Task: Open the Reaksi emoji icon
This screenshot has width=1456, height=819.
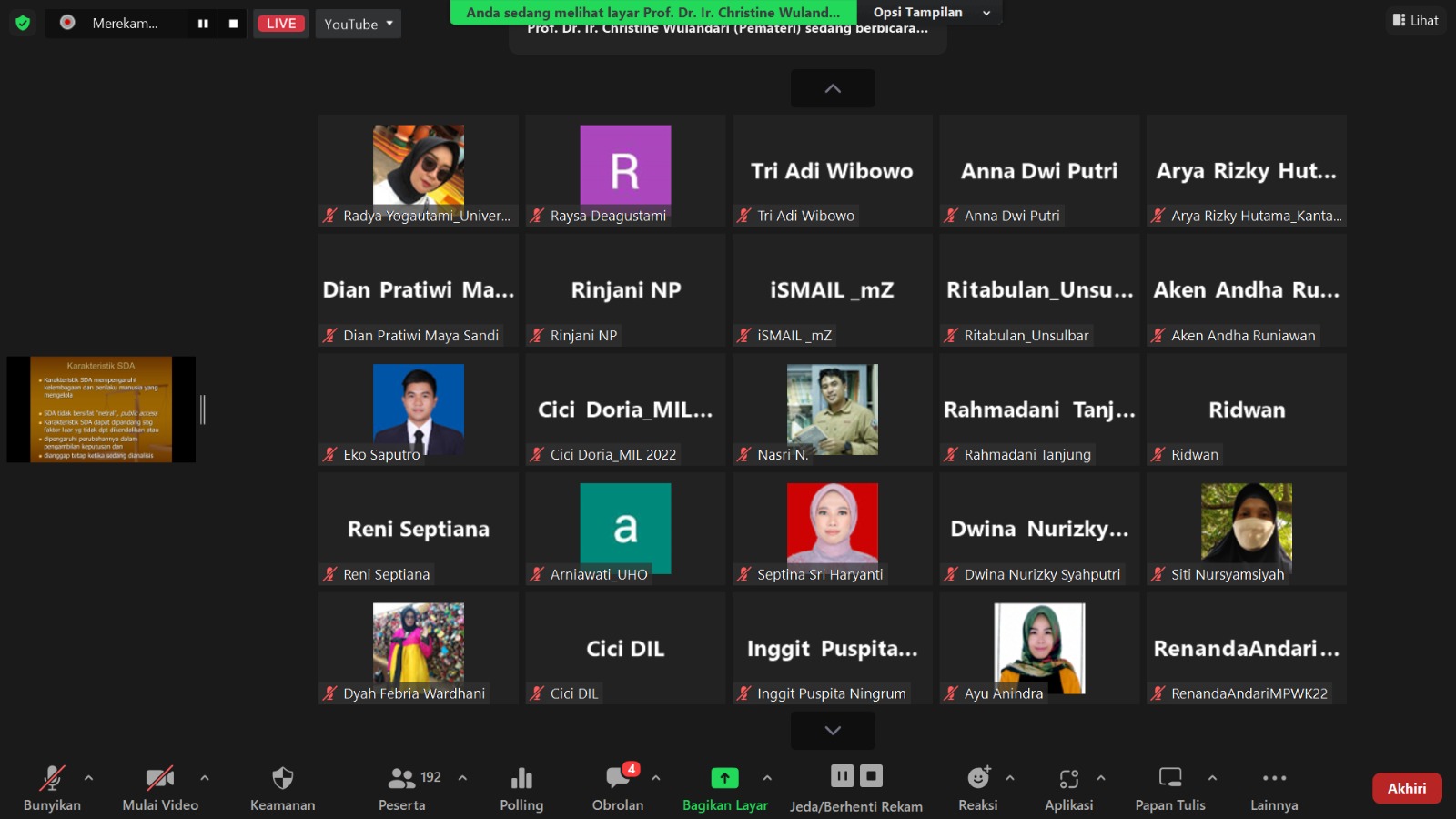Action: point(978,779)
